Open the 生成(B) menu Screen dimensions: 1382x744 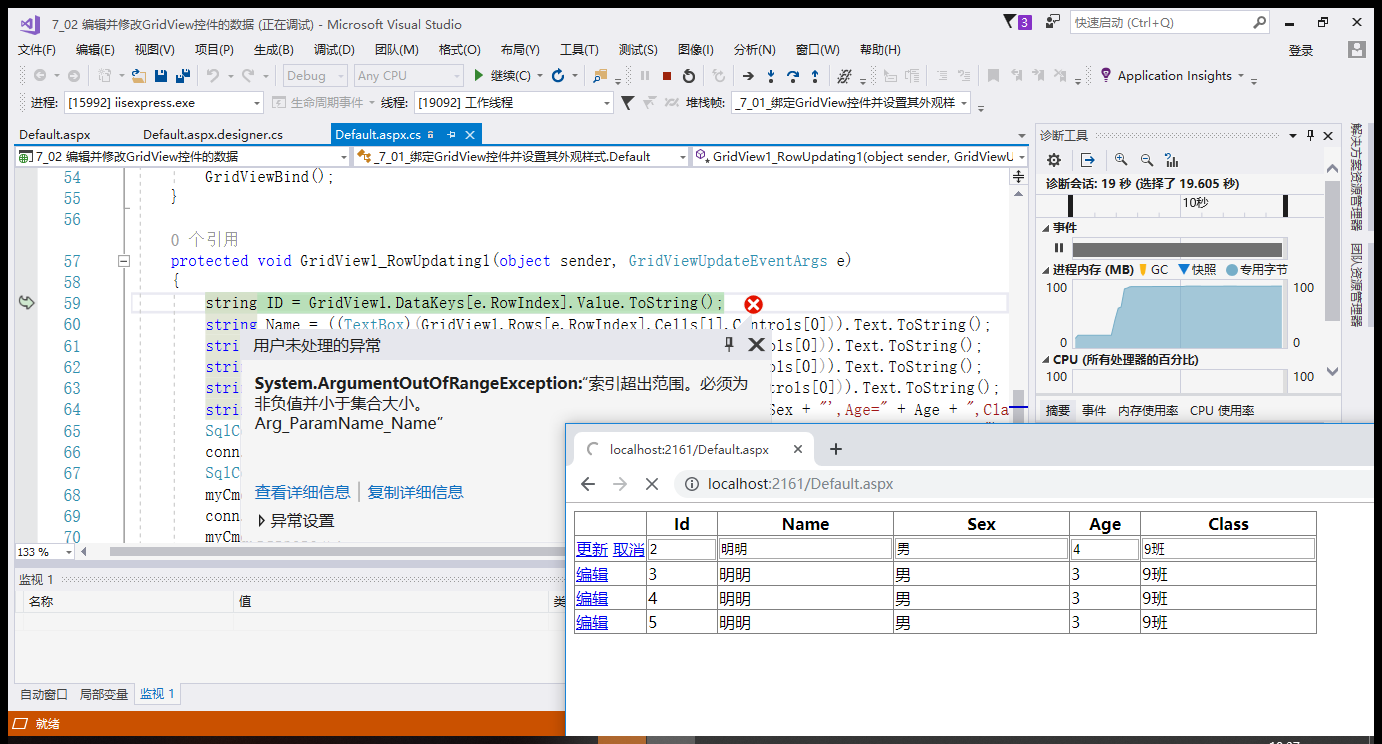click(x=274, y=50)
